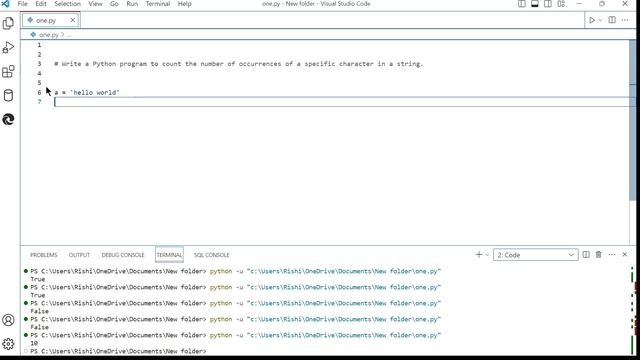Click the 'hello world' string on line 6
This screenshot has height=360, width=640.
pos(95,93)
